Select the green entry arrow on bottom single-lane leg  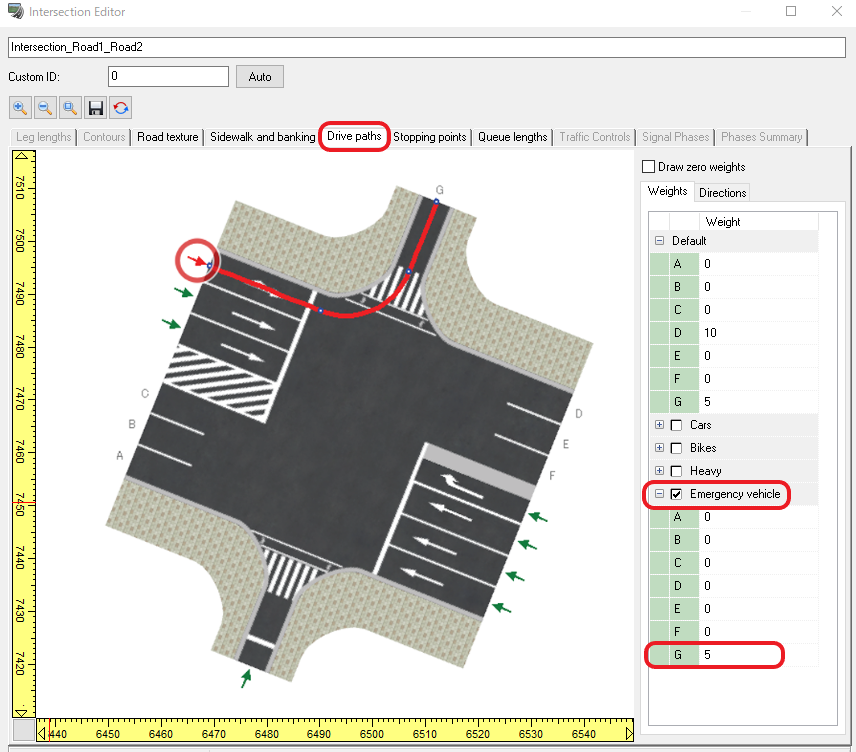point(246,678)
